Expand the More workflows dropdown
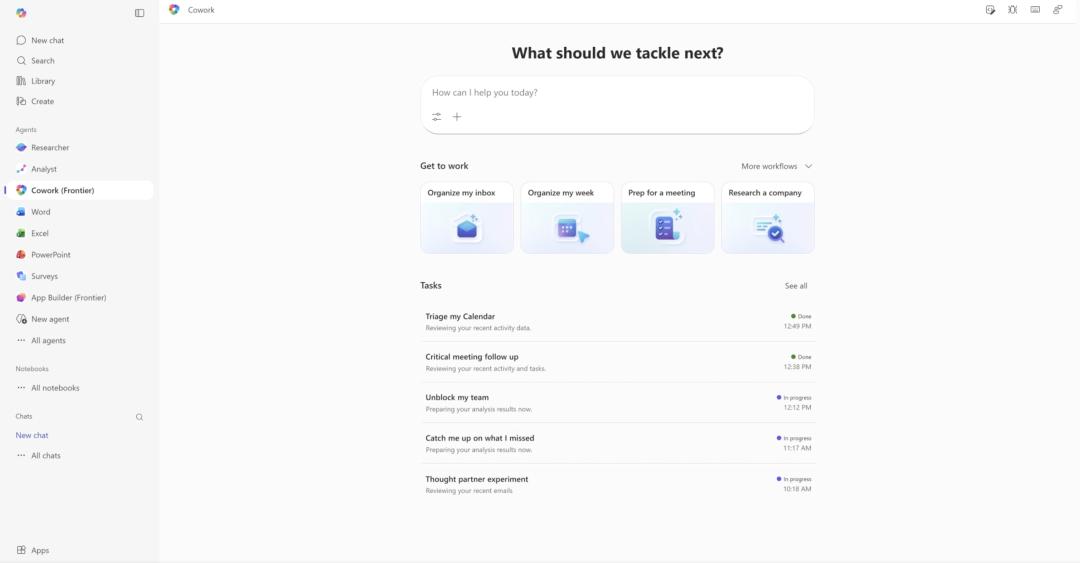Image resolution: width=1080 pixels, height=563 pixels. pos(776,166)
